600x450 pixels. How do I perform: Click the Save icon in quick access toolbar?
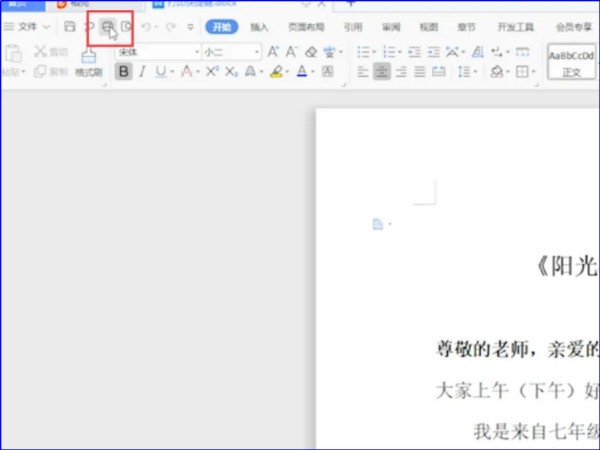pos(69,27)
